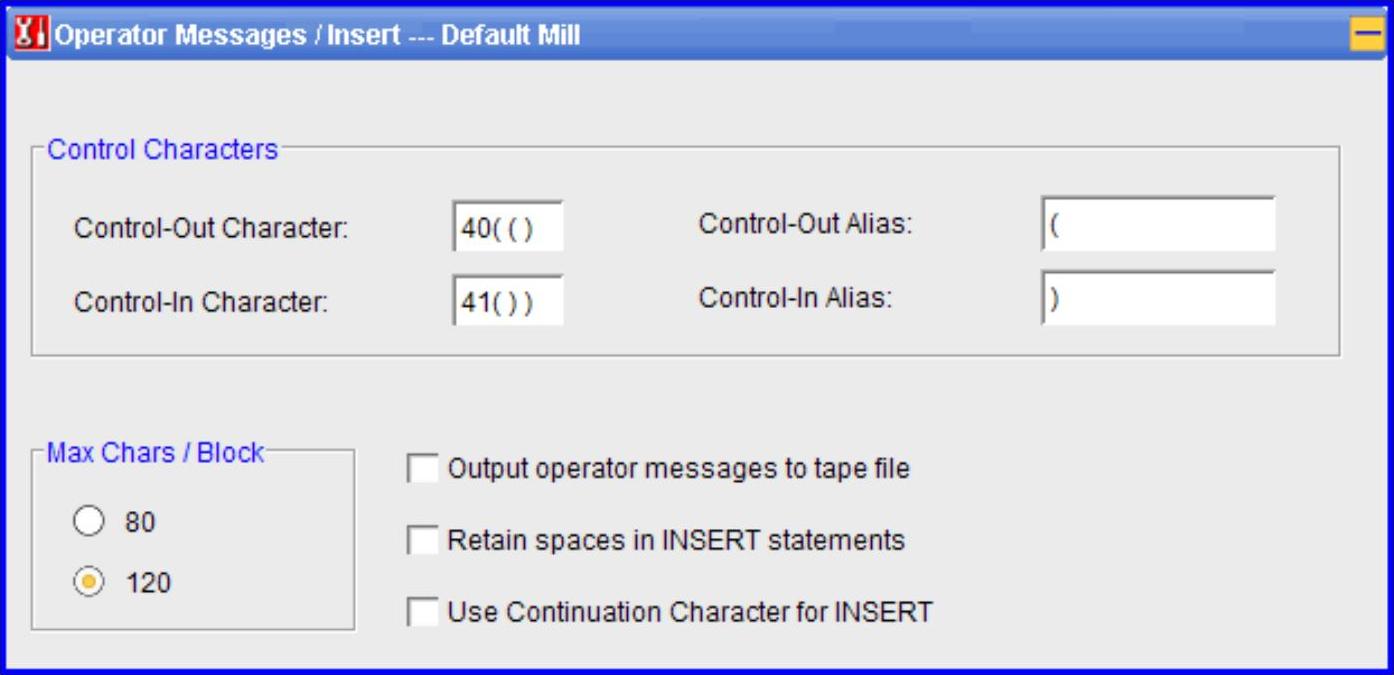Focus the Control-In Character input field
This screenshot has height=675, width=1394.
[x=507, y=301]
